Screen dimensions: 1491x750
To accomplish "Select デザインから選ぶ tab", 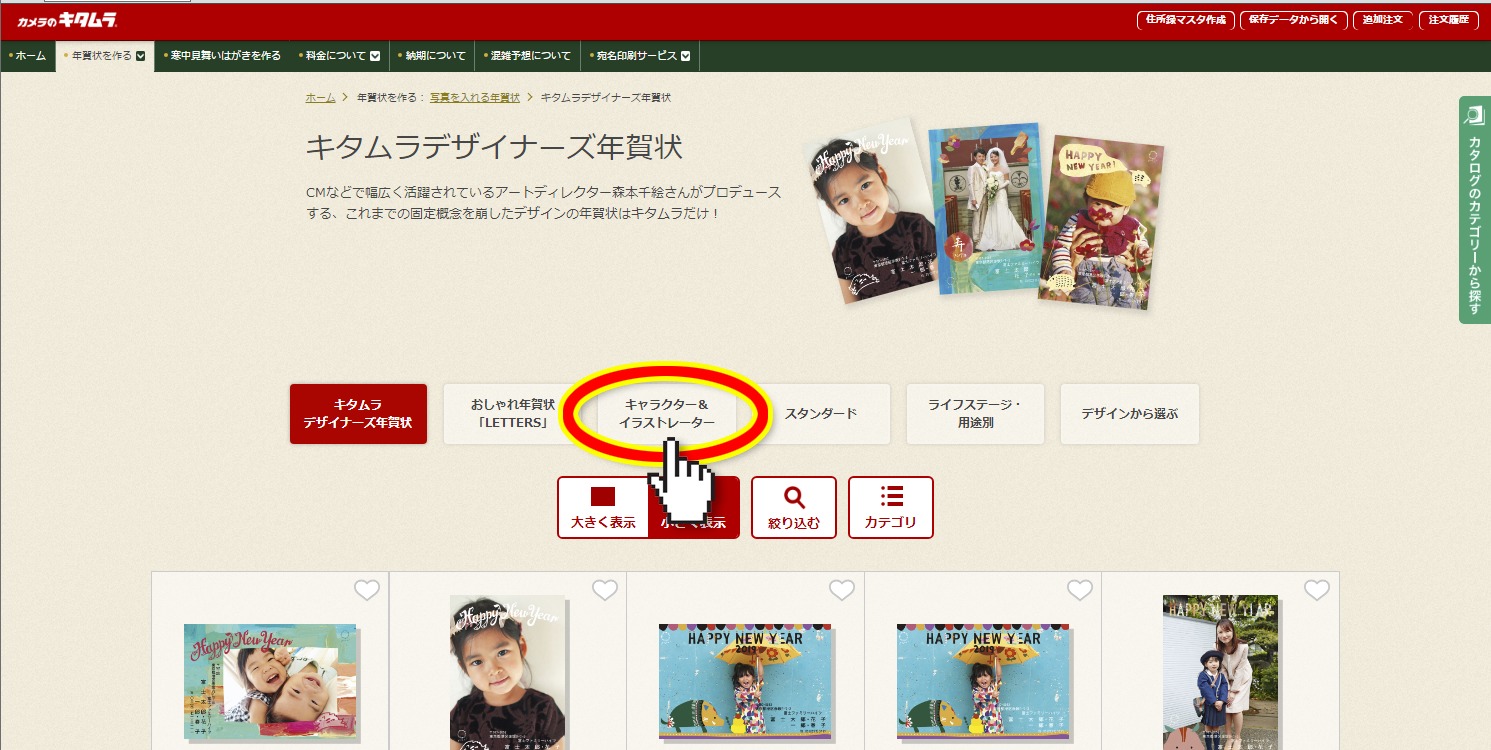I will pyautogui.click(x=1129, y=414).
